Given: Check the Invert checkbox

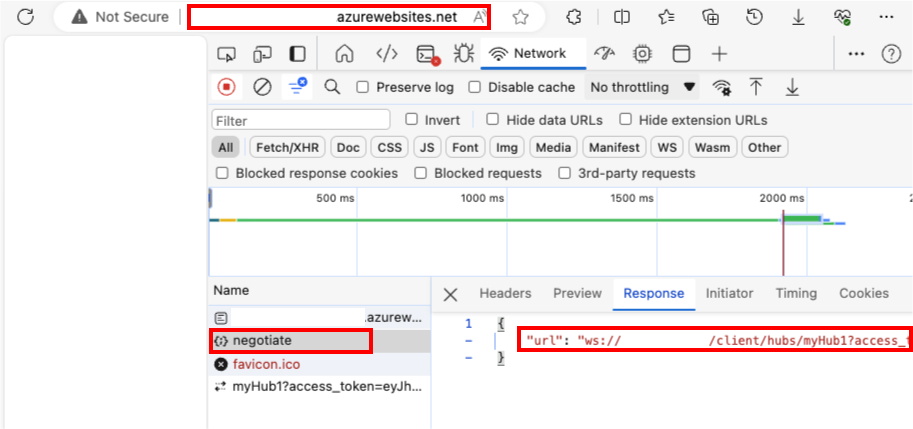Looking at the screenshot, I should (x=412, y=119).
